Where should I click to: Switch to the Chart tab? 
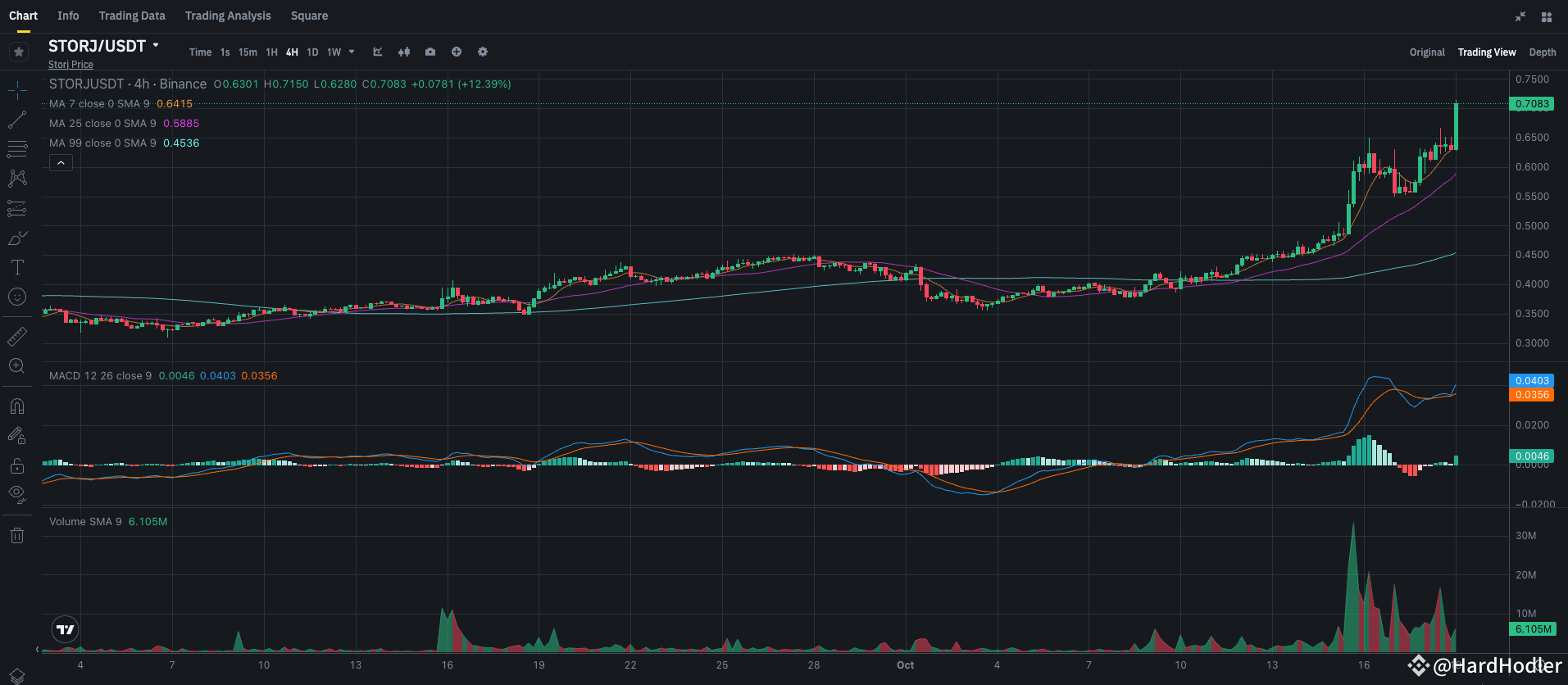pyautogui.click(x=23, y=16)
